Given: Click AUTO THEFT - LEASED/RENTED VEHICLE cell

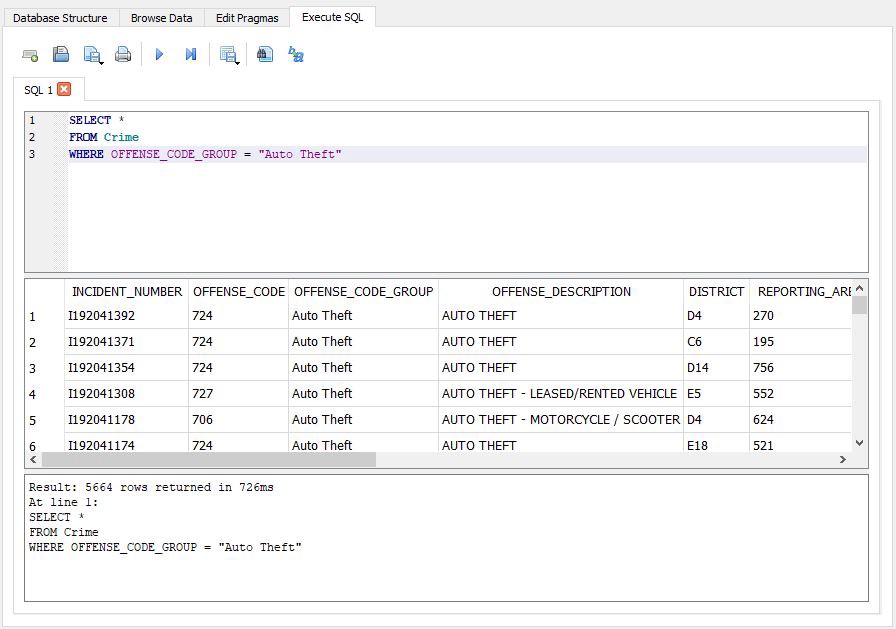Looking at the screenshot, I should pyautogui.click(x=561, y=394).
